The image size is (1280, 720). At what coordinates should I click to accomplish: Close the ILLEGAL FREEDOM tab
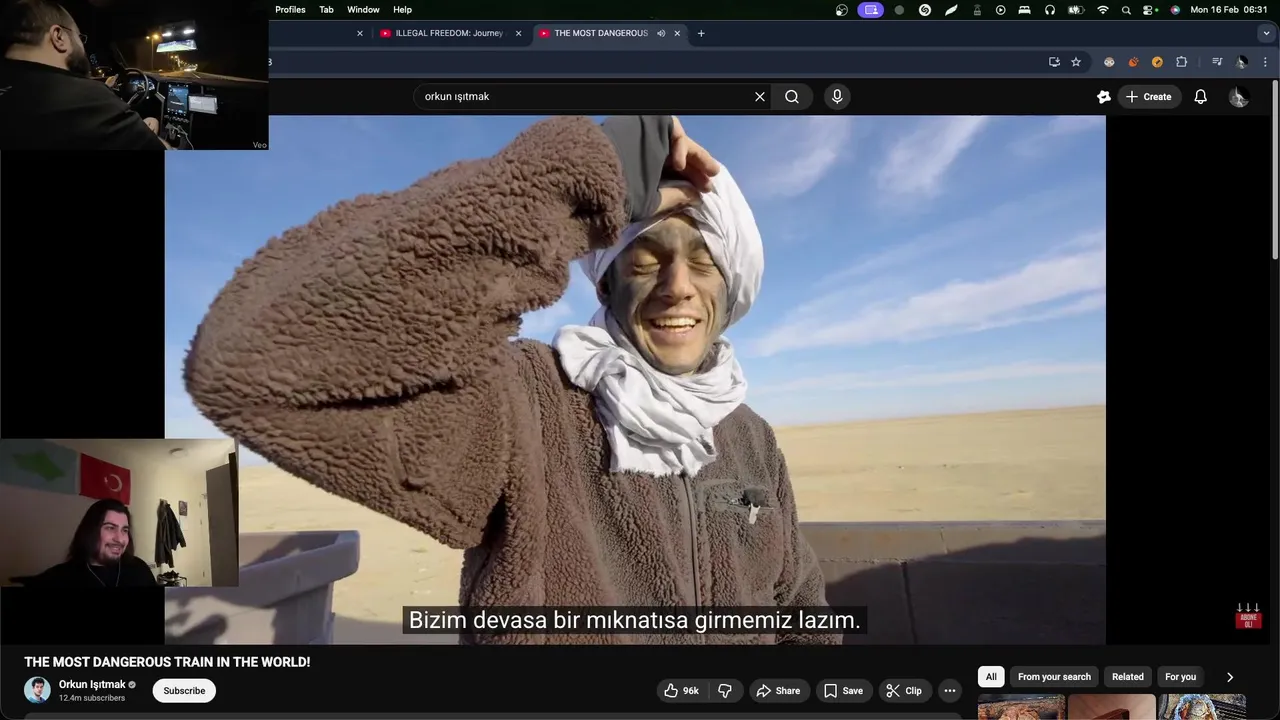(518, 33)
